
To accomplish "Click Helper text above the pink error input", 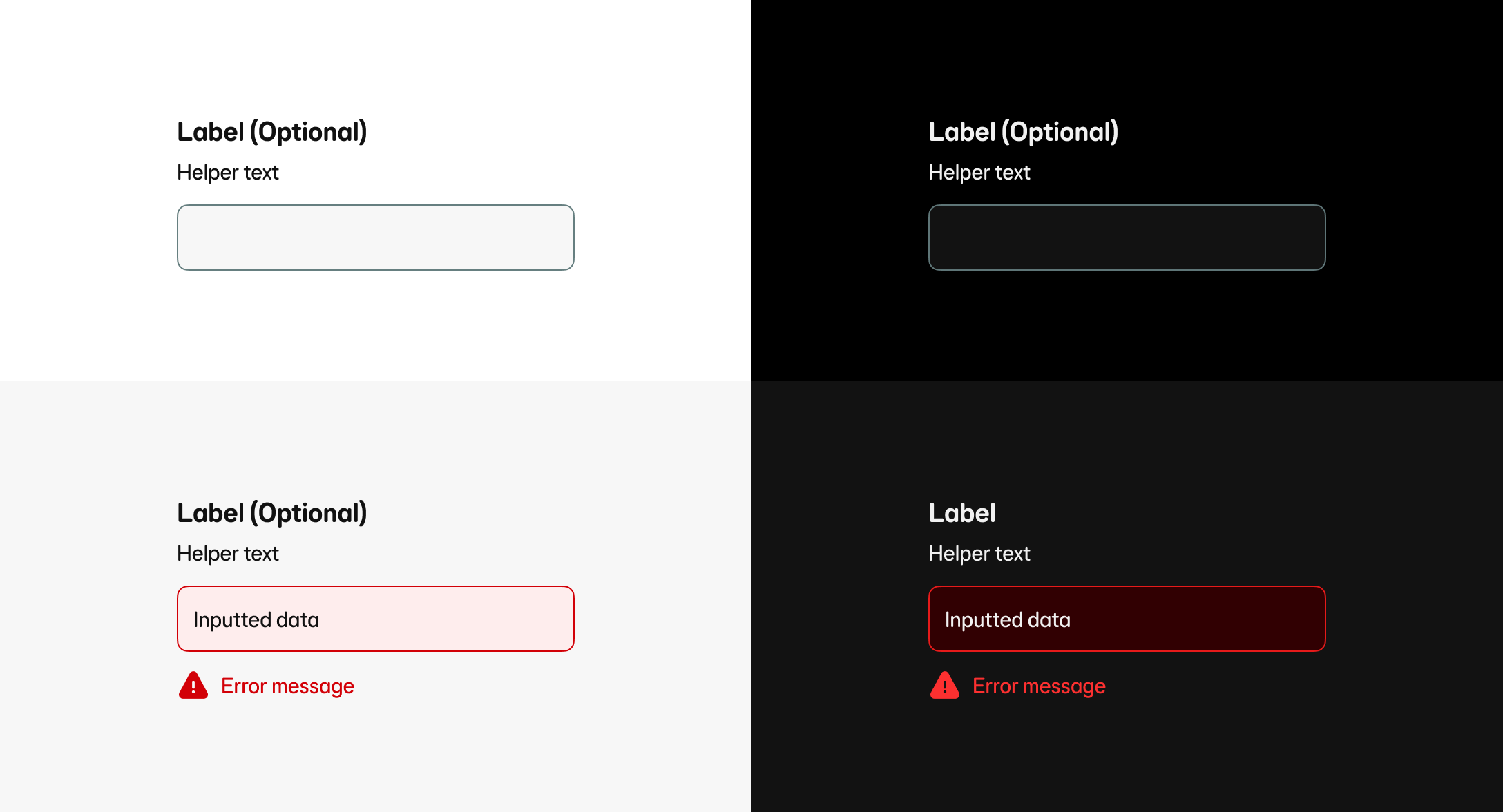I will pos(227,554).
